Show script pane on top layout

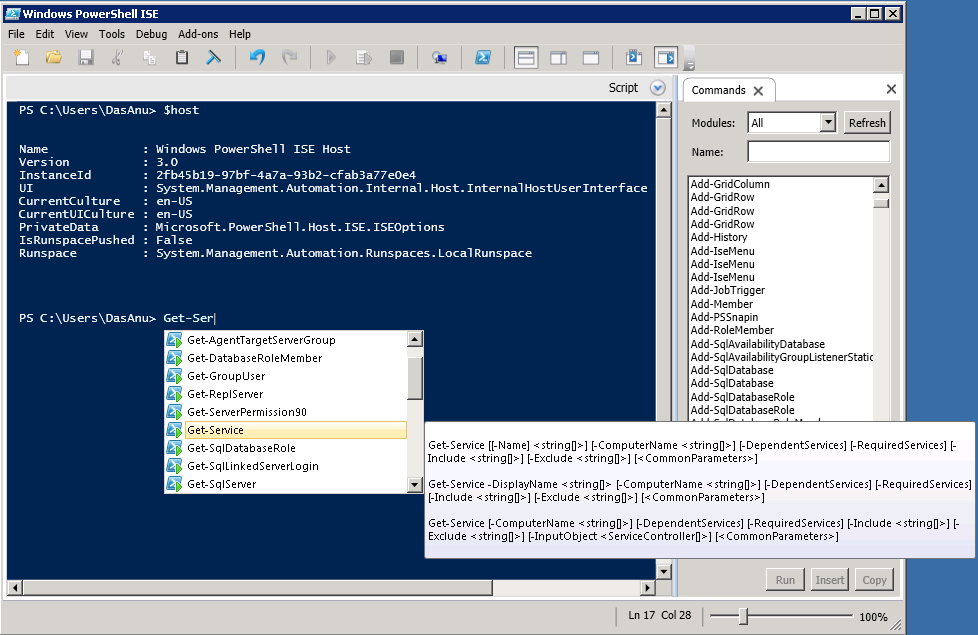[x=526, y=58]
